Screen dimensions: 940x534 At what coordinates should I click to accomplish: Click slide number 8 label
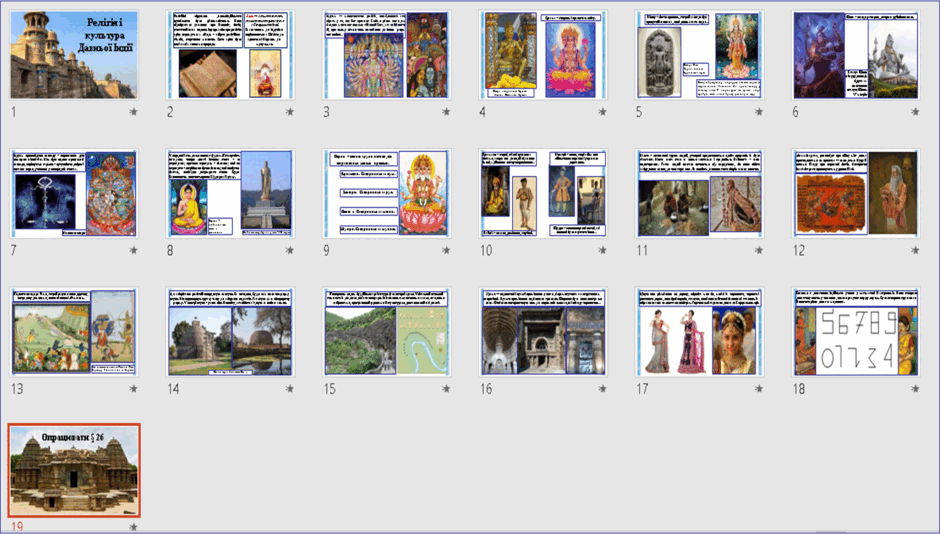[x=170, y=251]
